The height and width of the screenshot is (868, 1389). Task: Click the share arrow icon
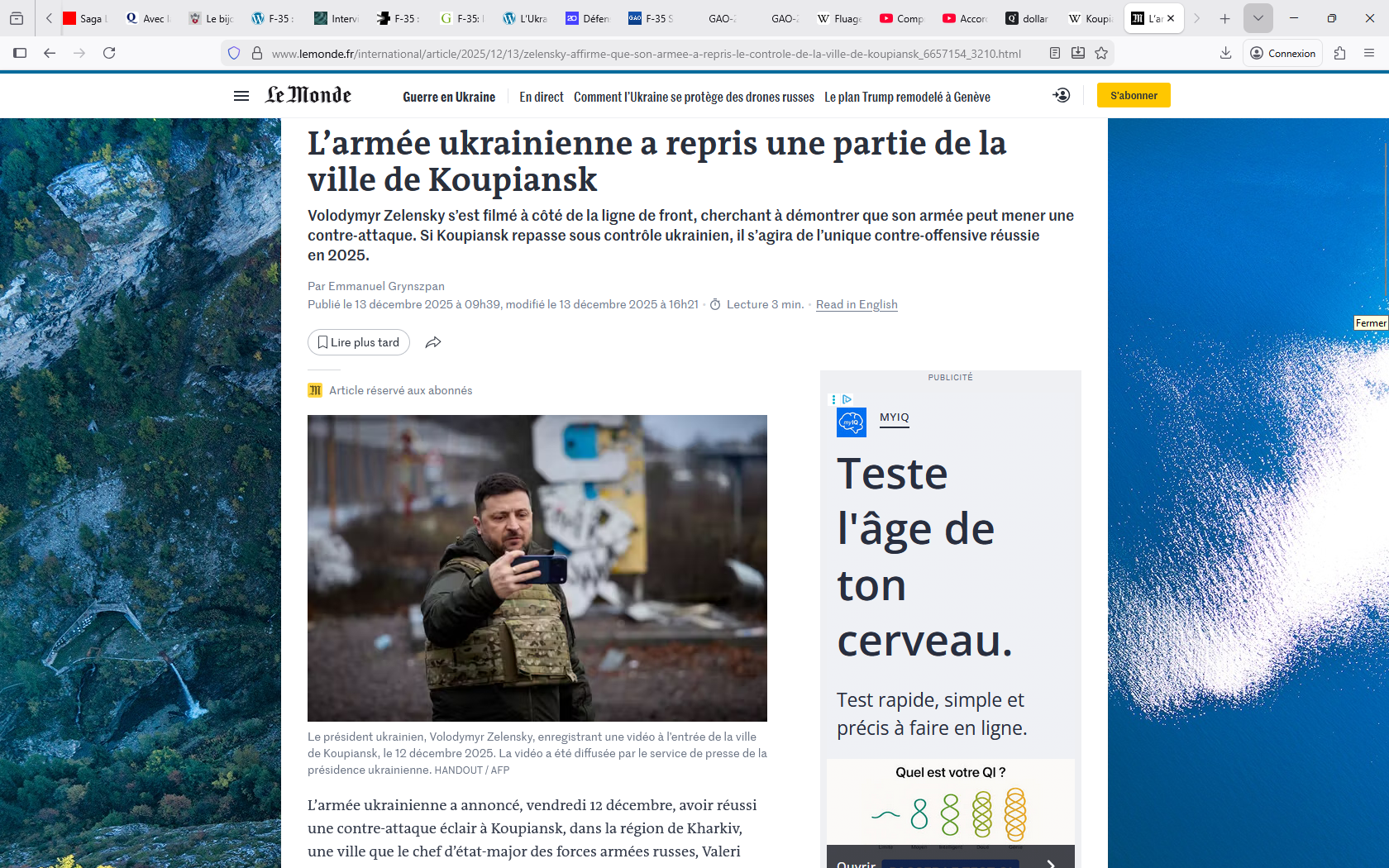pos(433,342)
